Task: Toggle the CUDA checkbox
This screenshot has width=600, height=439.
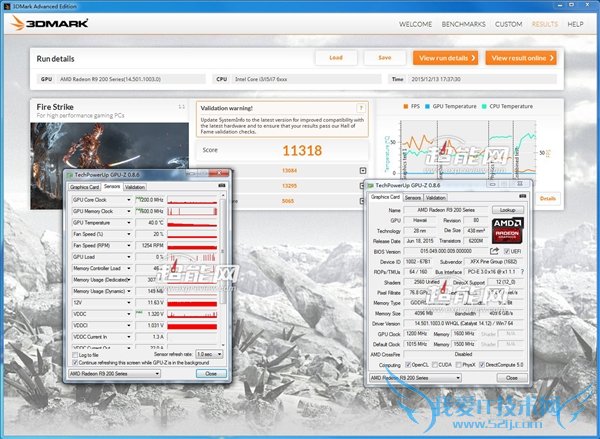Action: coord(435,365)
